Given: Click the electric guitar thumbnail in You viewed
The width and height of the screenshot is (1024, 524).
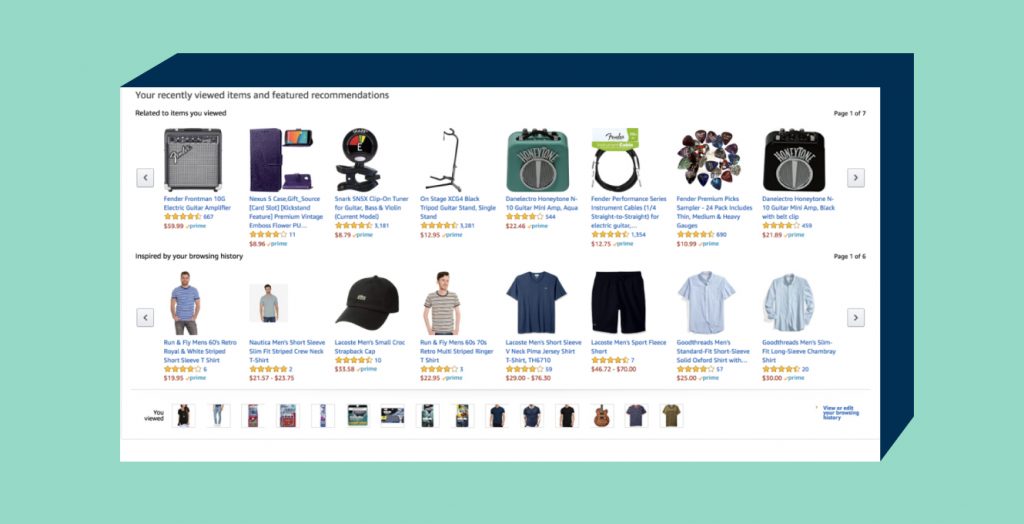Looking at the screenshot, I should coord(601,416).
